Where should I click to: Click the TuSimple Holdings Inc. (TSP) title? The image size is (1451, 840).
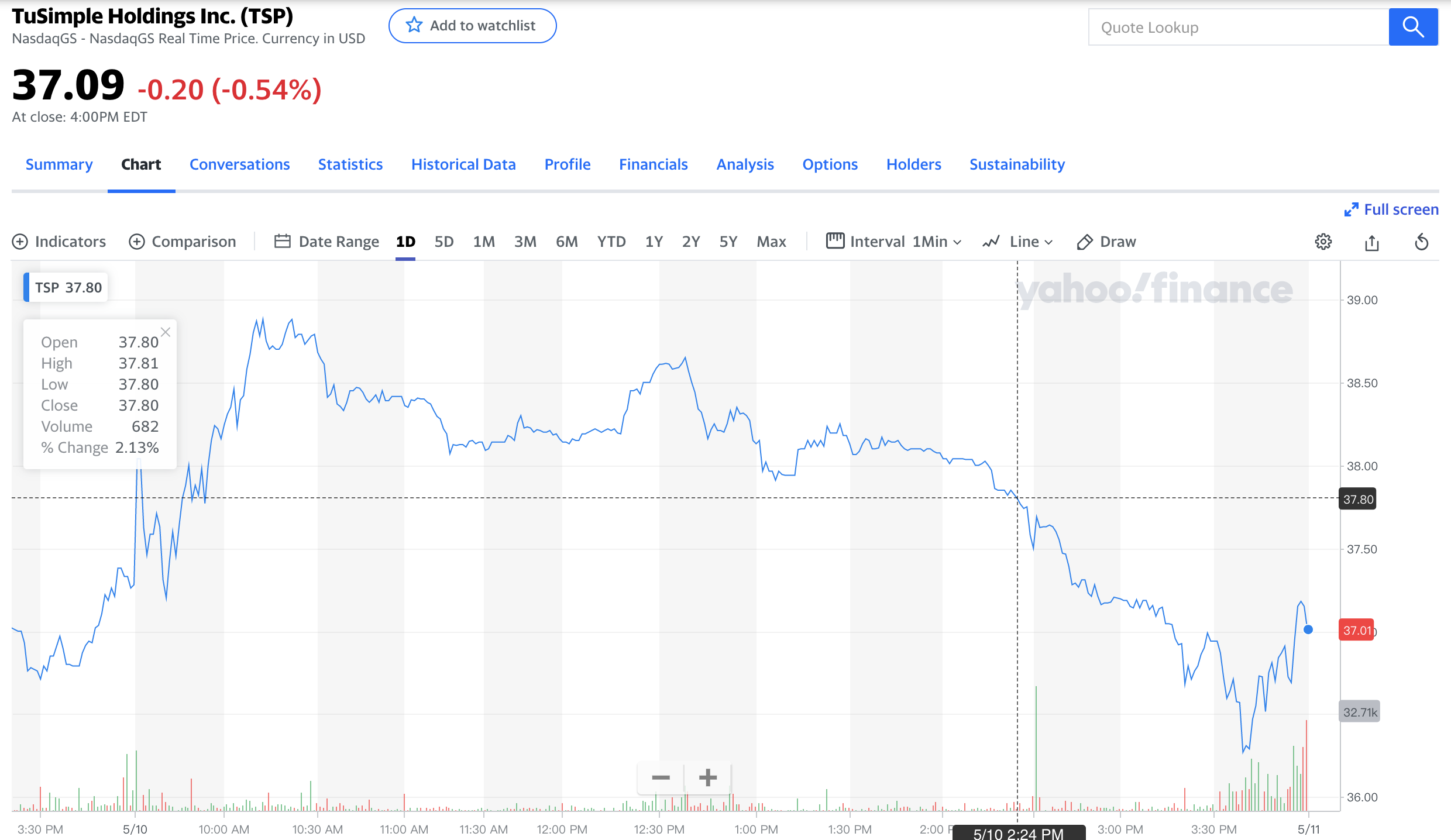point(152,16)
